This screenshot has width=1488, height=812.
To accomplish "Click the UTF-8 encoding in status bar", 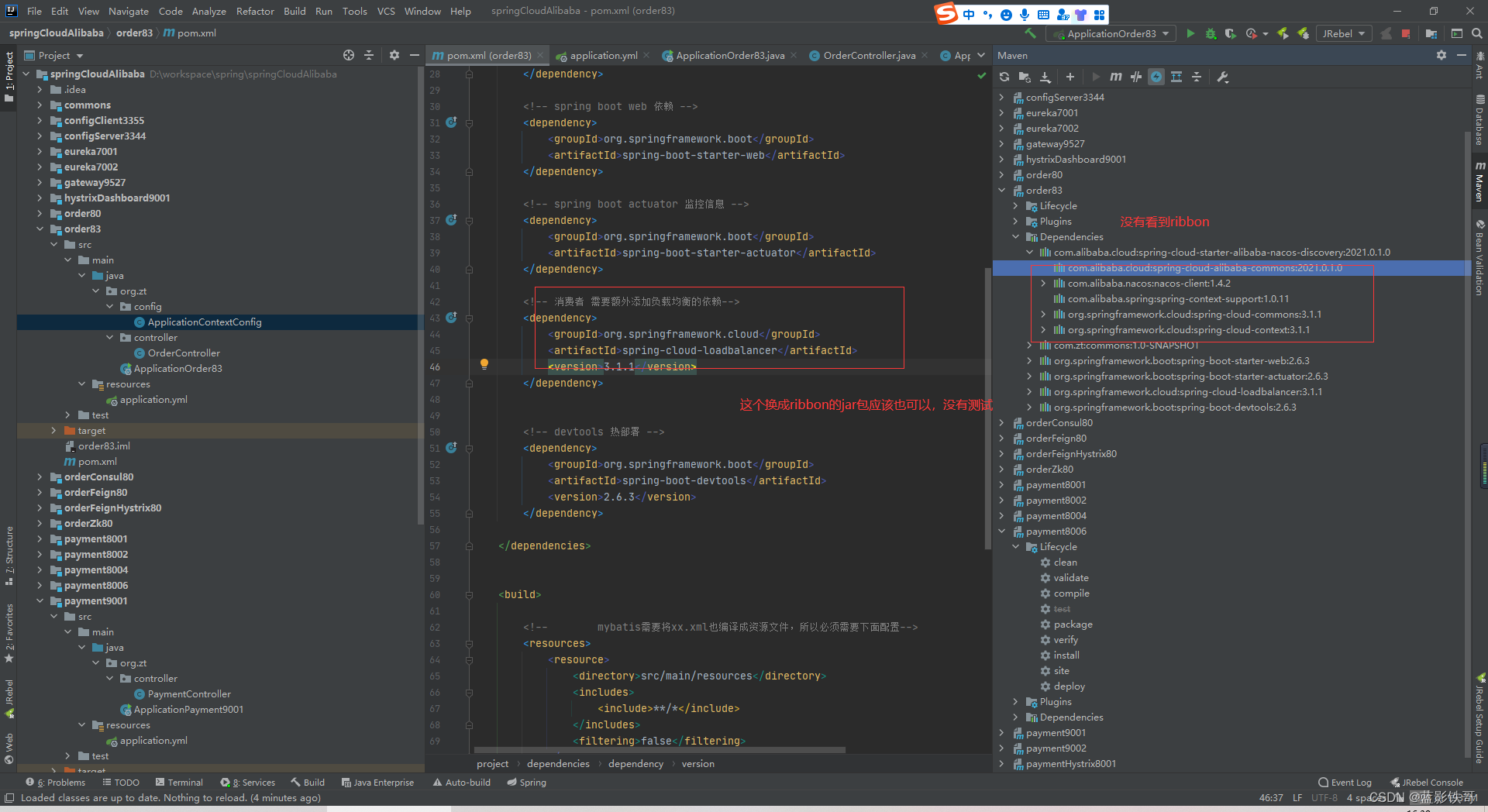I will [1324, 797].
